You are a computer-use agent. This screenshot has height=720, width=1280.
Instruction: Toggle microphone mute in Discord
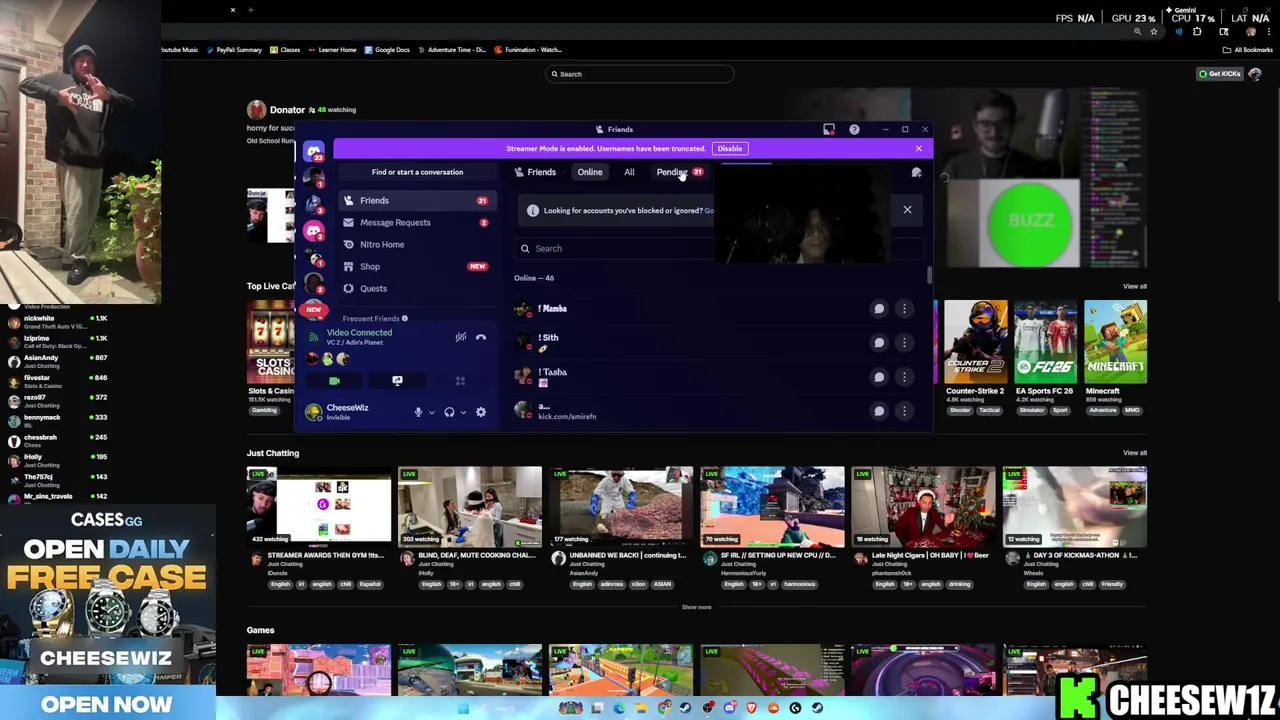[x=418, y=412]
